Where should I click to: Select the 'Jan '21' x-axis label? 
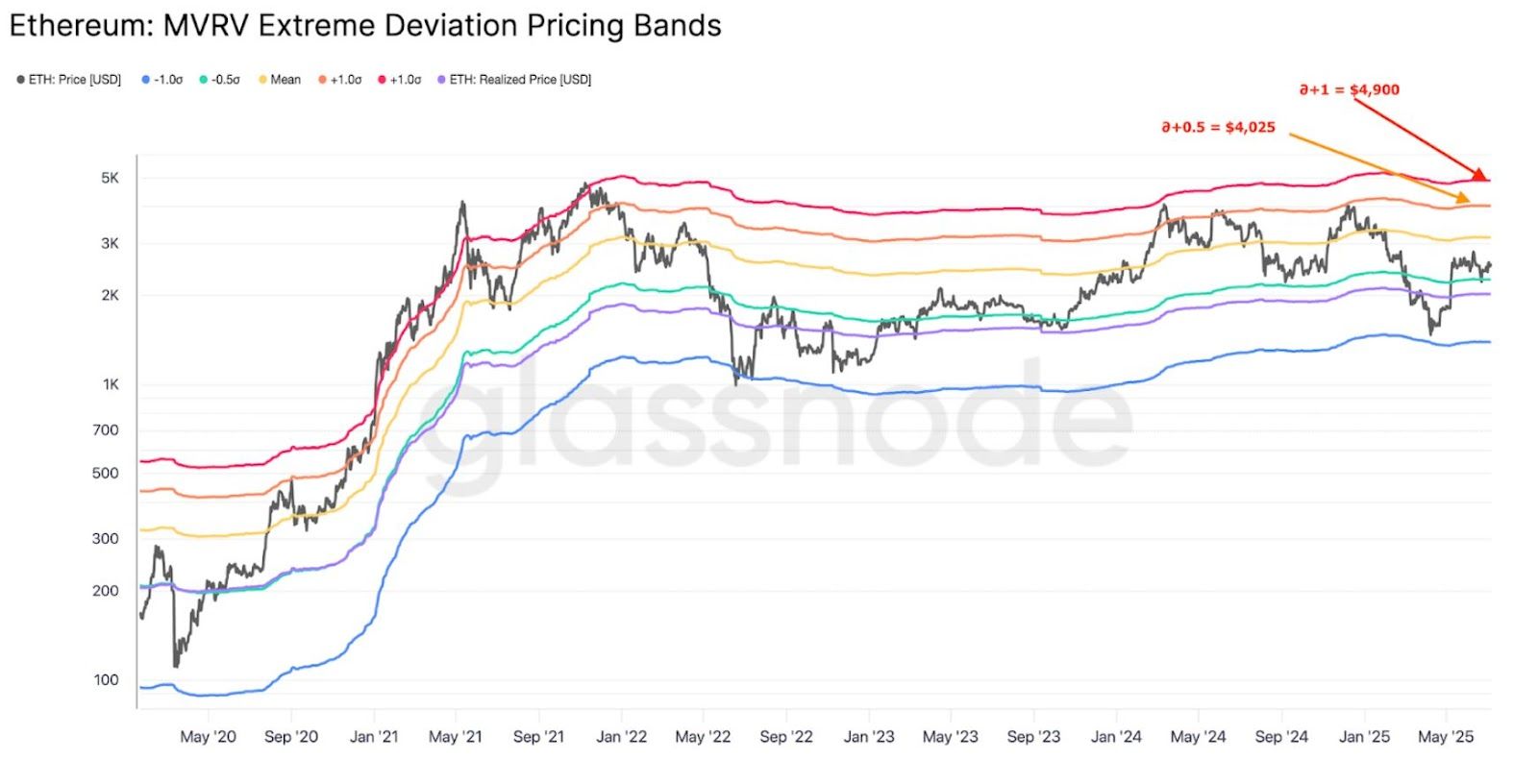[x=374, y=737]
